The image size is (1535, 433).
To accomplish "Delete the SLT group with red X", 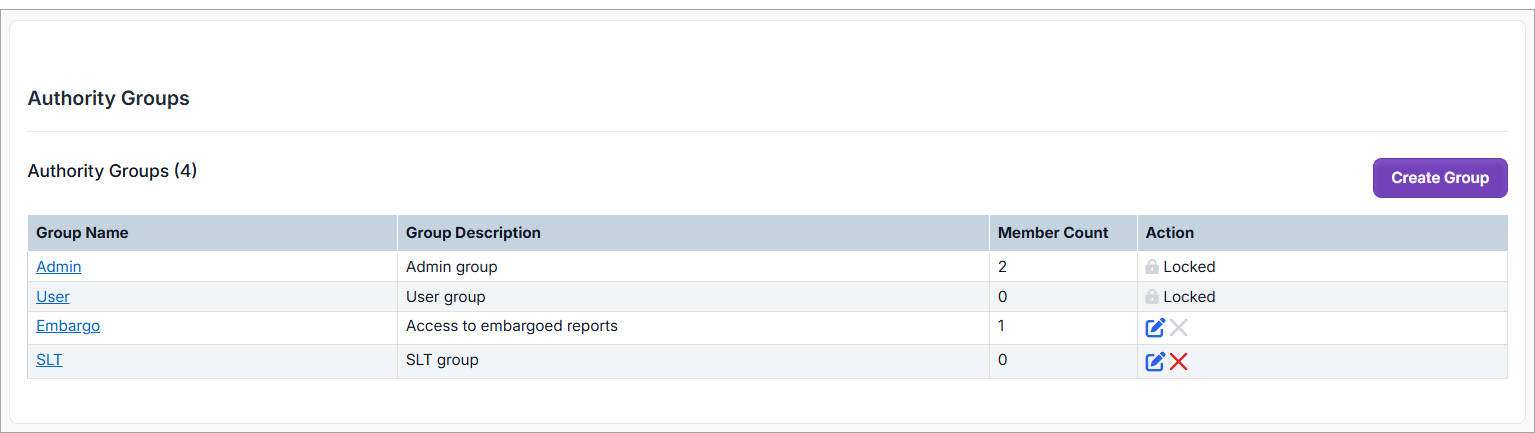I will coord(1179,362).
